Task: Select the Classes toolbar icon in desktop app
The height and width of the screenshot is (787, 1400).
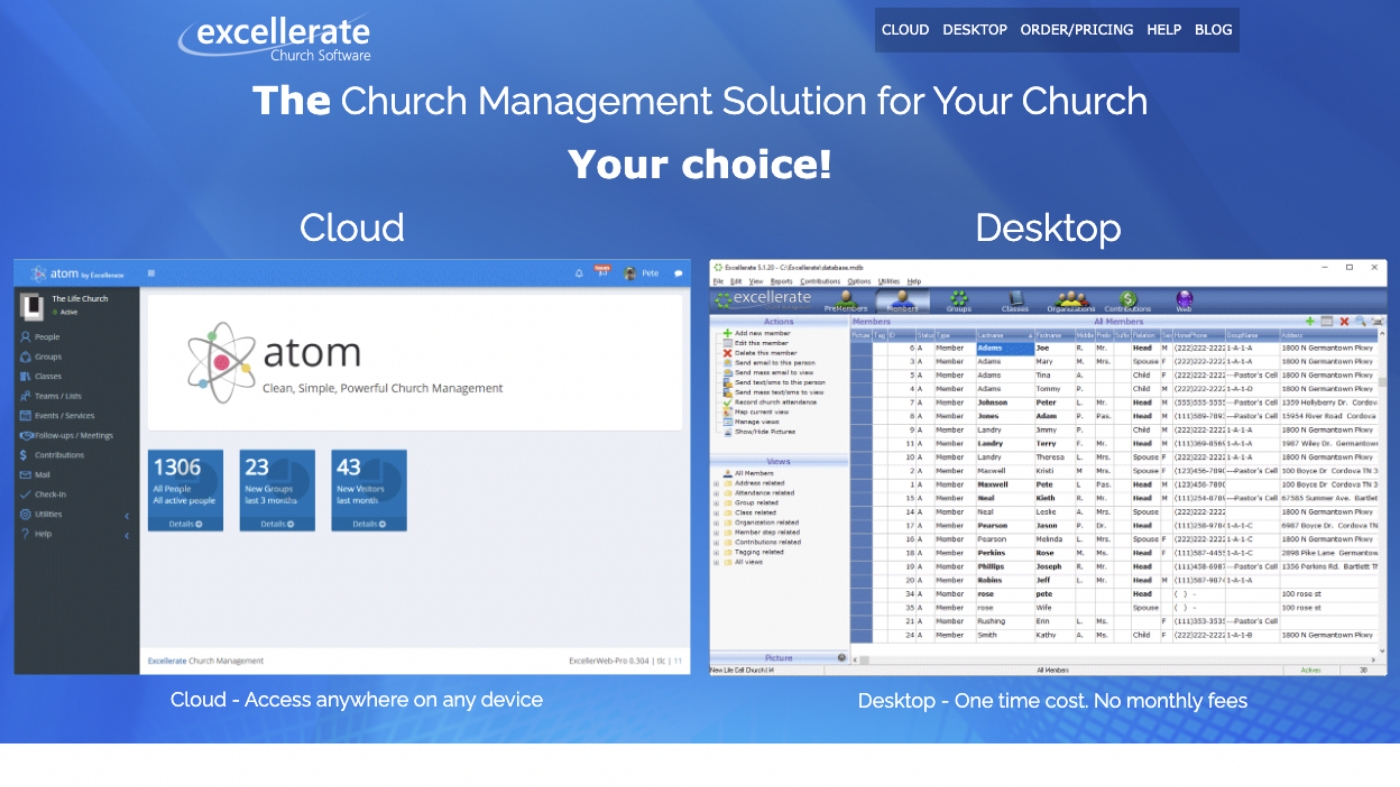Action: point(1015,301)
